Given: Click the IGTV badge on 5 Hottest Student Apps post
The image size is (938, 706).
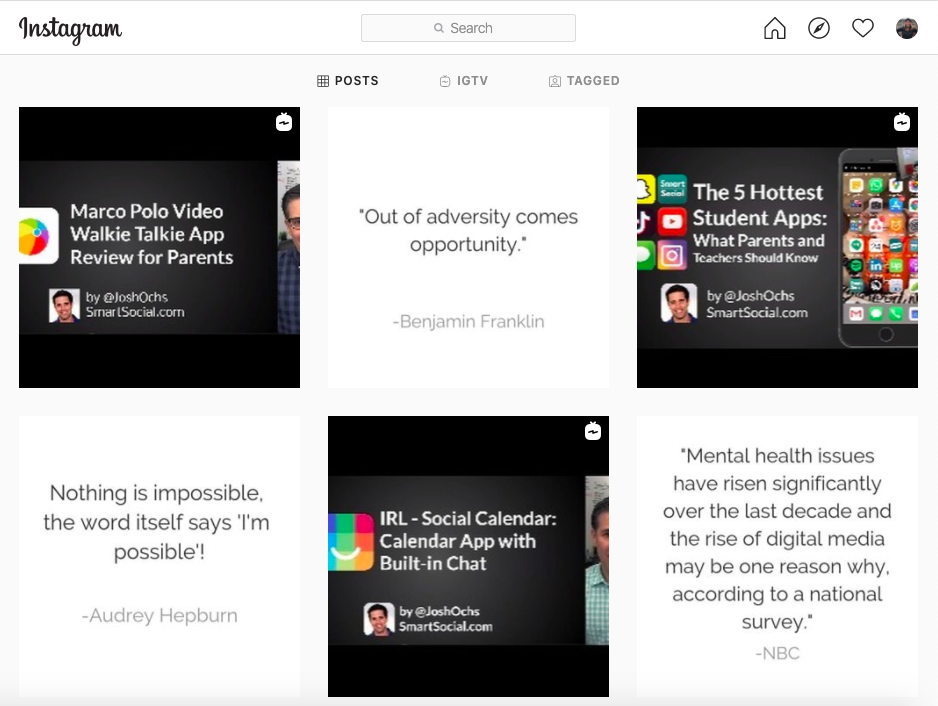Looking at the screenshot, I should point(902,122).
